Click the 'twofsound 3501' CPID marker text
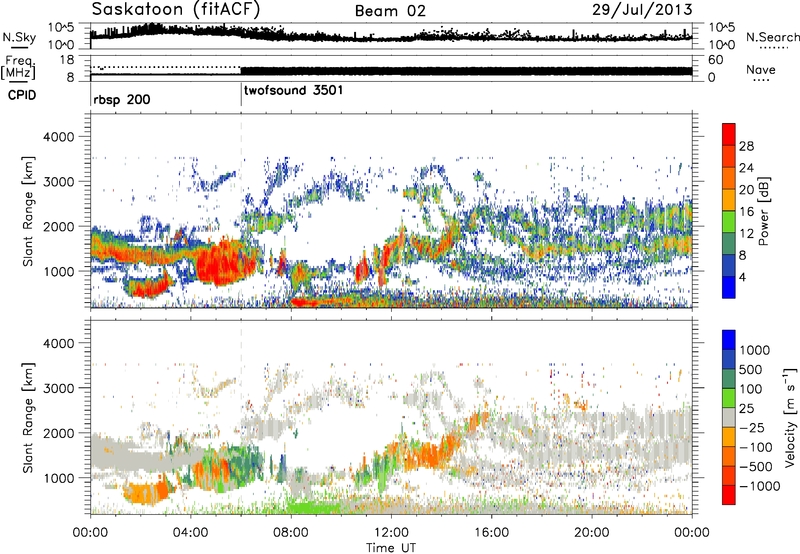The width and height of the screenshot is (800, 554). click(x=293, y=91)
